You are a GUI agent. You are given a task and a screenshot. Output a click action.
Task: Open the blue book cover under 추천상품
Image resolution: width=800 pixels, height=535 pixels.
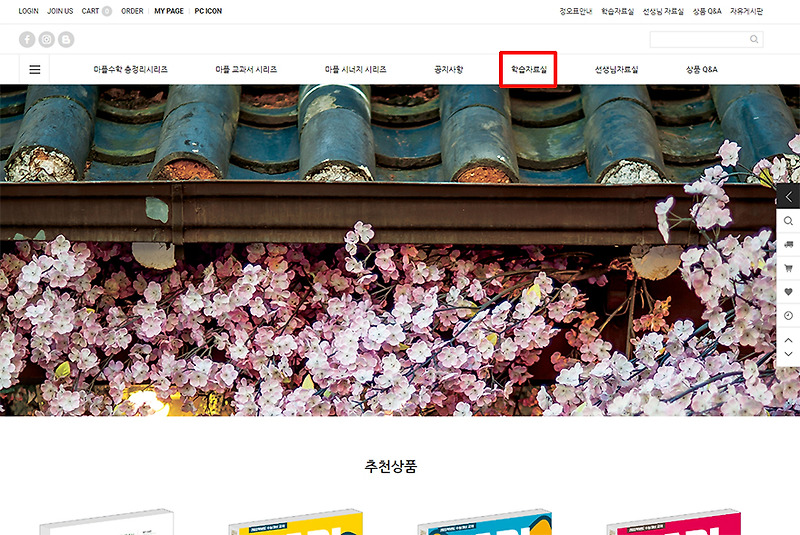pos(485,522)
